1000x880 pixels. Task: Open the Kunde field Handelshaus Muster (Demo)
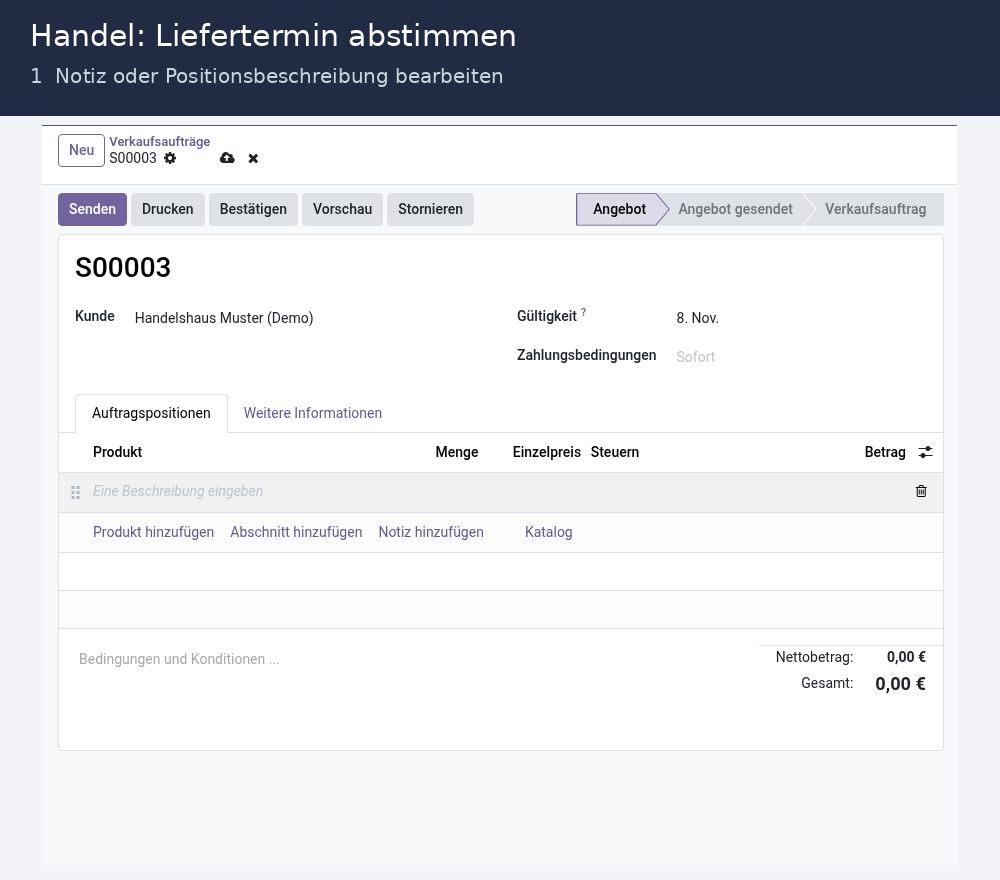pos(224,318)
